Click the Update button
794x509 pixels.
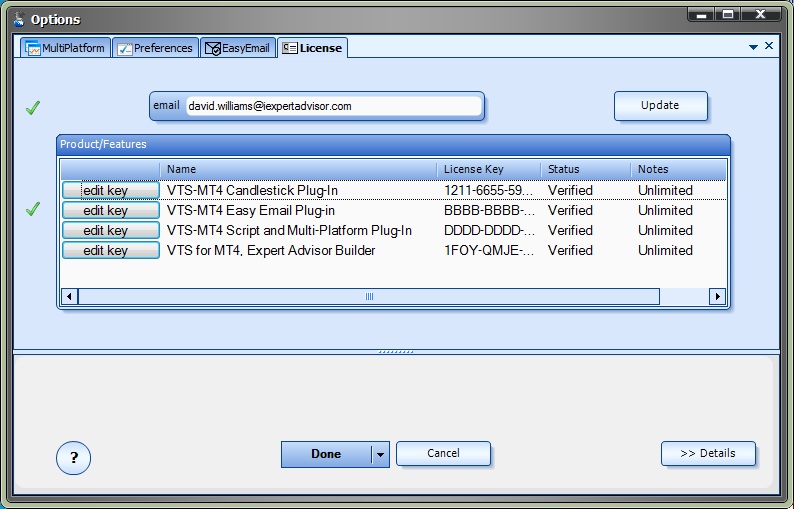(660, 105)
